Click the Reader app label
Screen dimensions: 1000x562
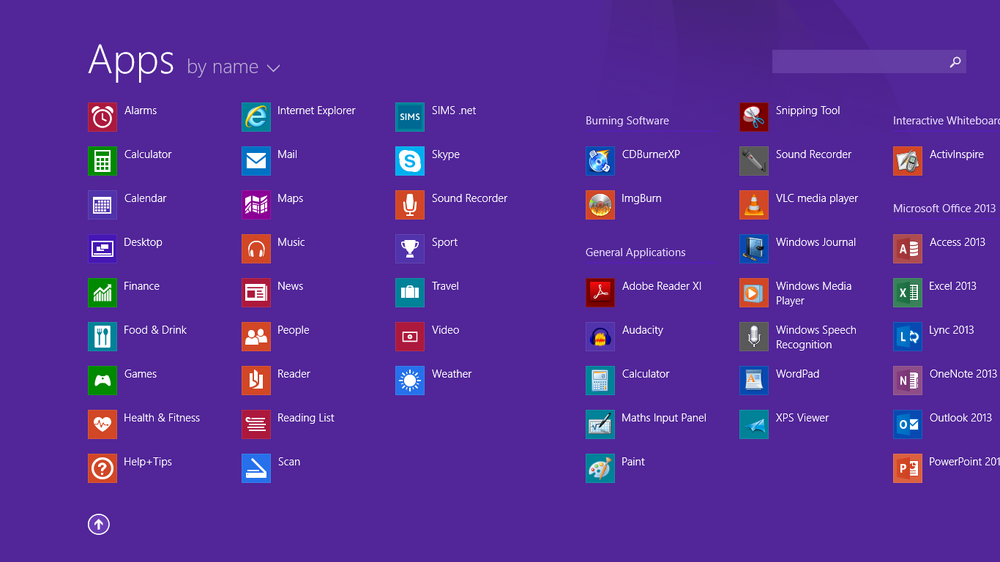(x=293, y=374)
